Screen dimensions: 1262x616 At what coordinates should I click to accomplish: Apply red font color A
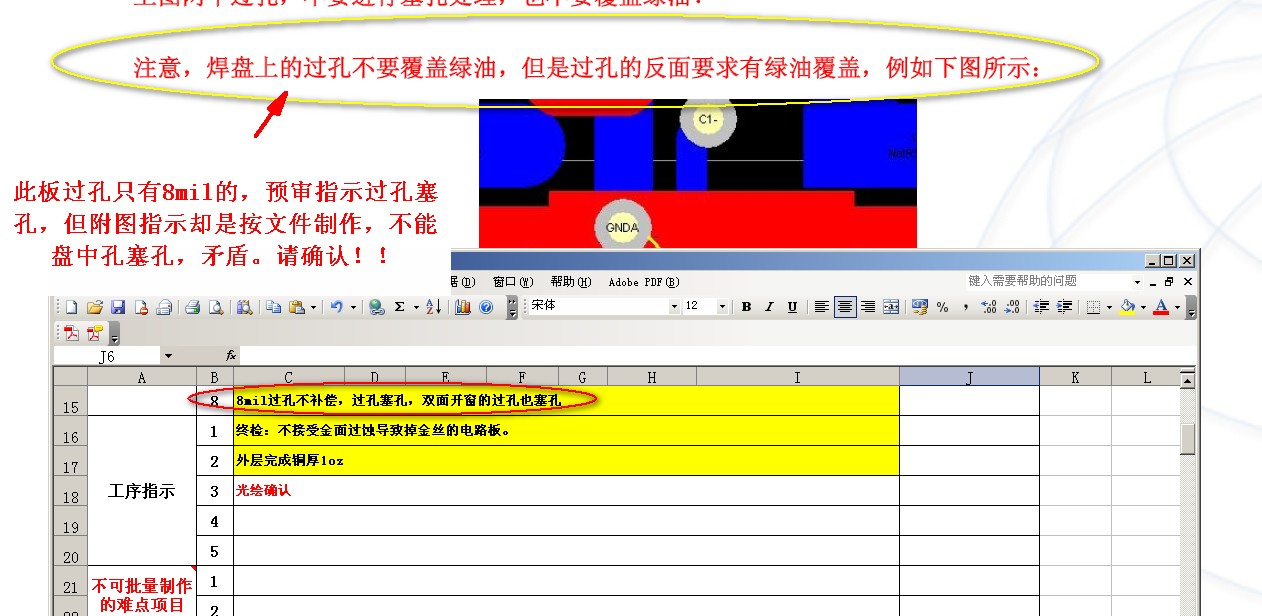1161,307
